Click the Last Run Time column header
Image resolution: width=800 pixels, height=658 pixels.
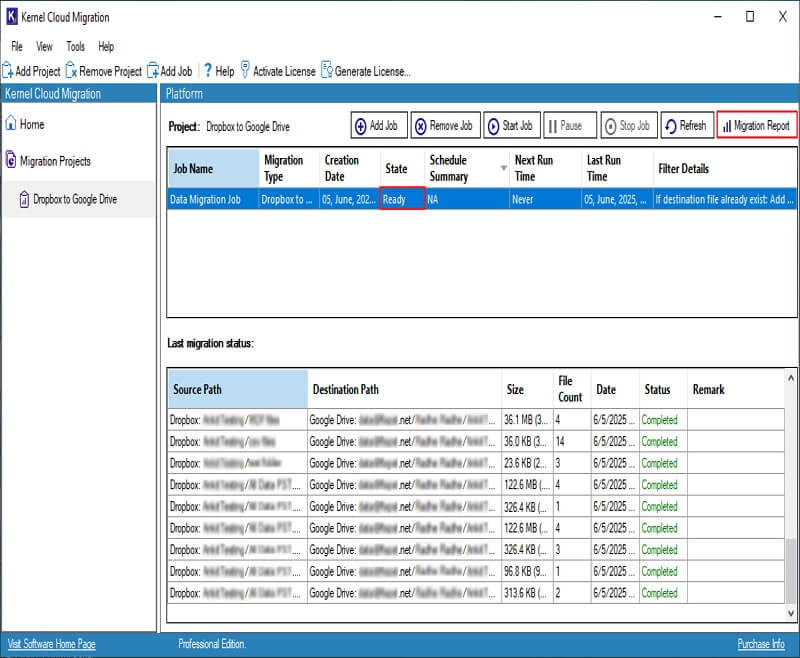click(x=617, y=168)
